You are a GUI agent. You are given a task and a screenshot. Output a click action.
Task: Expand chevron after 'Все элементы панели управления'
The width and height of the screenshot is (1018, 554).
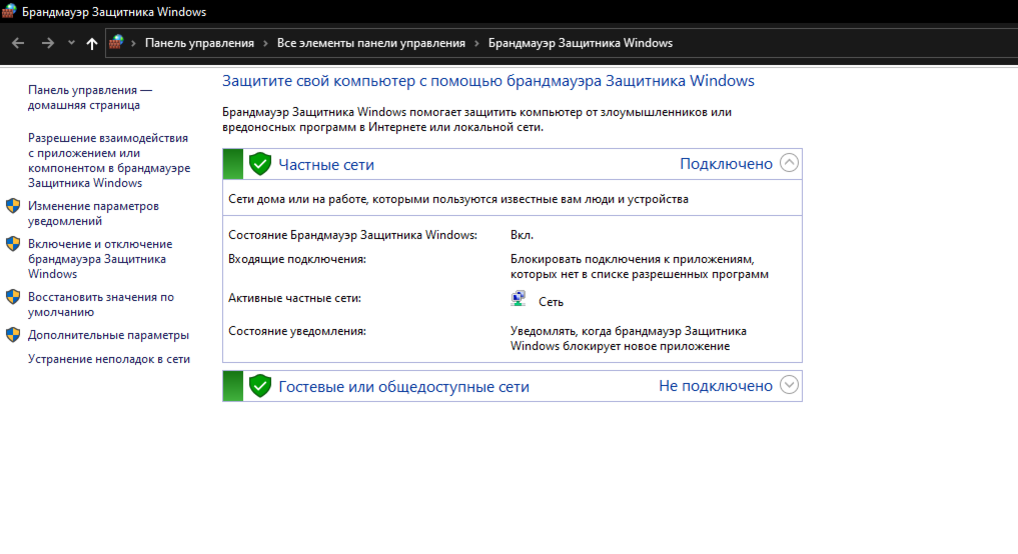477,44
